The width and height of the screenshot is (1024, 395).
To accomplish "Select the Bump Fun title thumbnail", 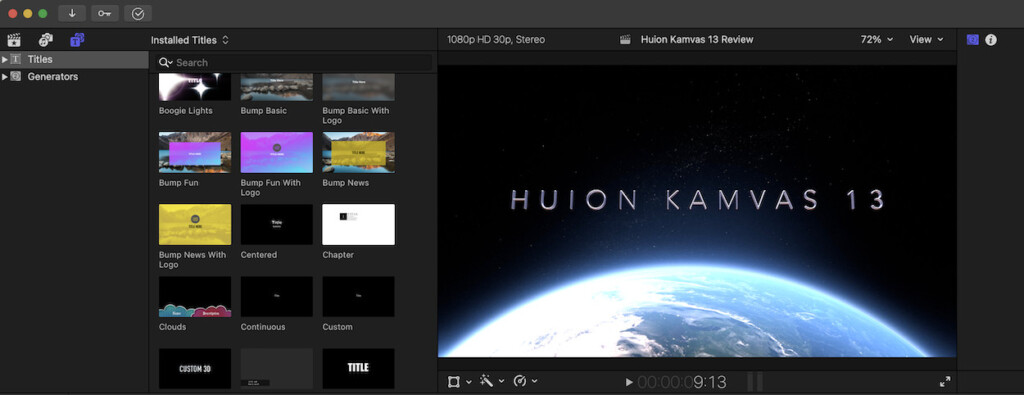I will click(x=195, y=152).
